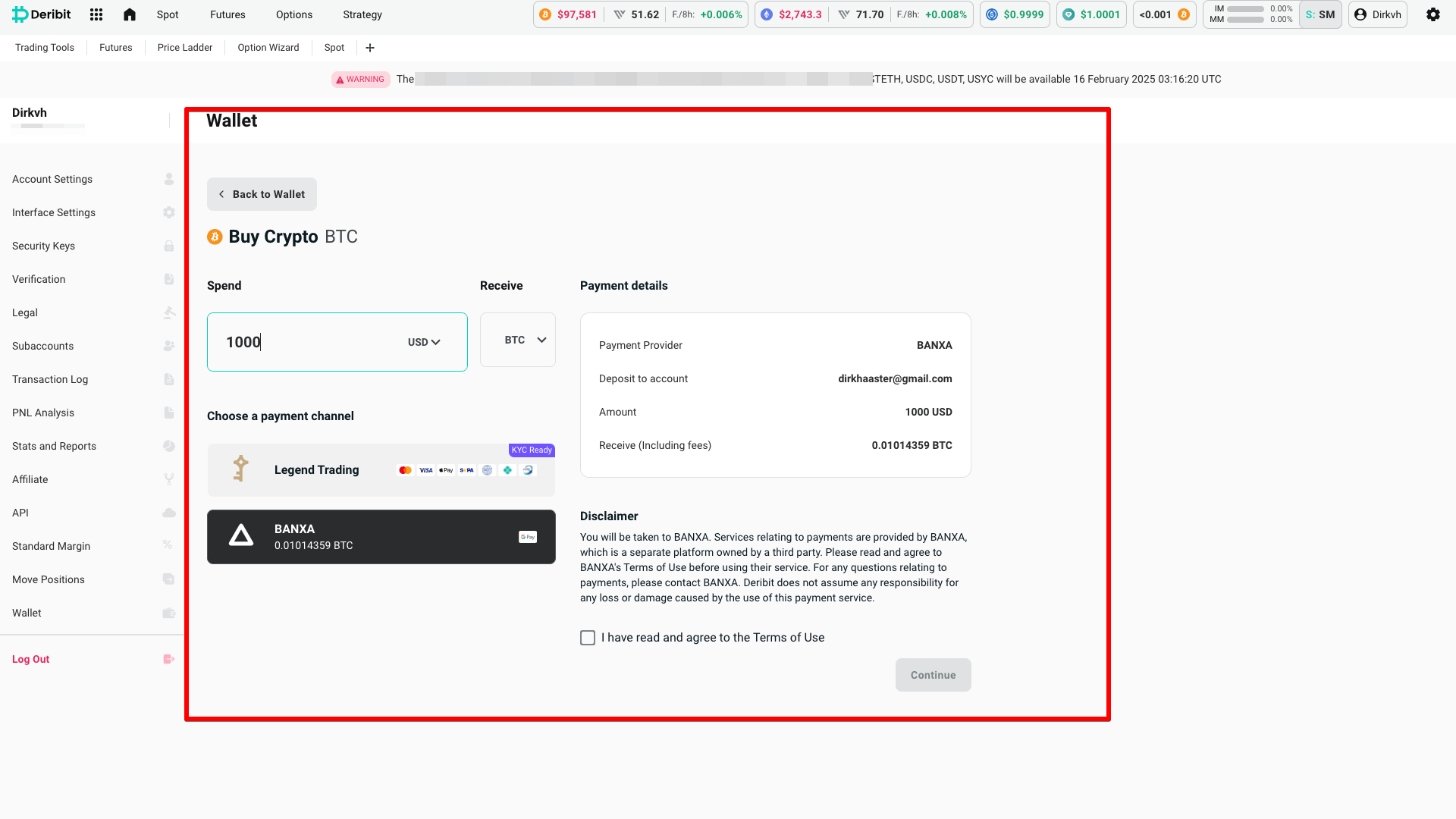Viewport: 1456px width, 819px height.
Task: Open the BTC receive currency dropdown
Action: point(518,340)
